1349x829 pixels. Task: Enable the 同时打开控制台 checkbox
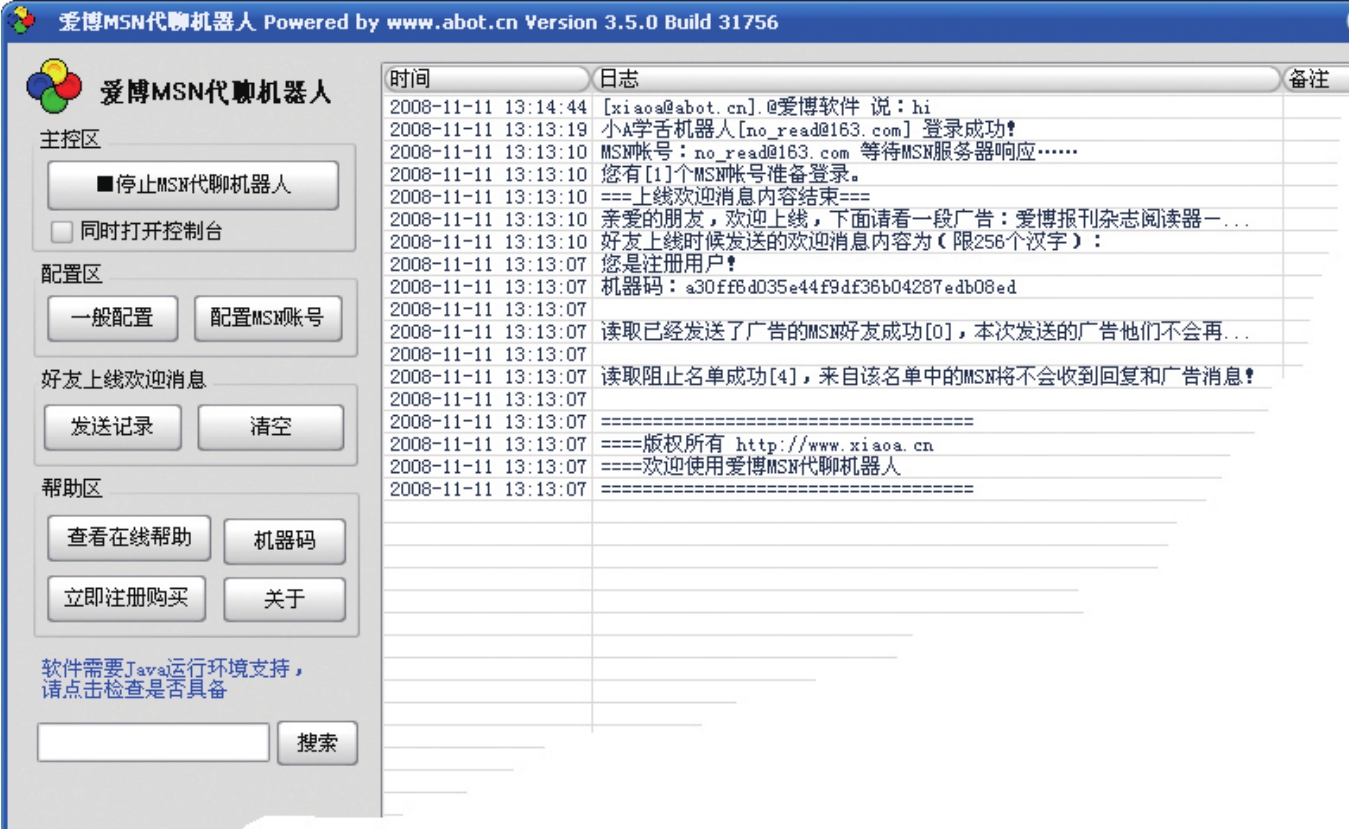tap(63, 232)
